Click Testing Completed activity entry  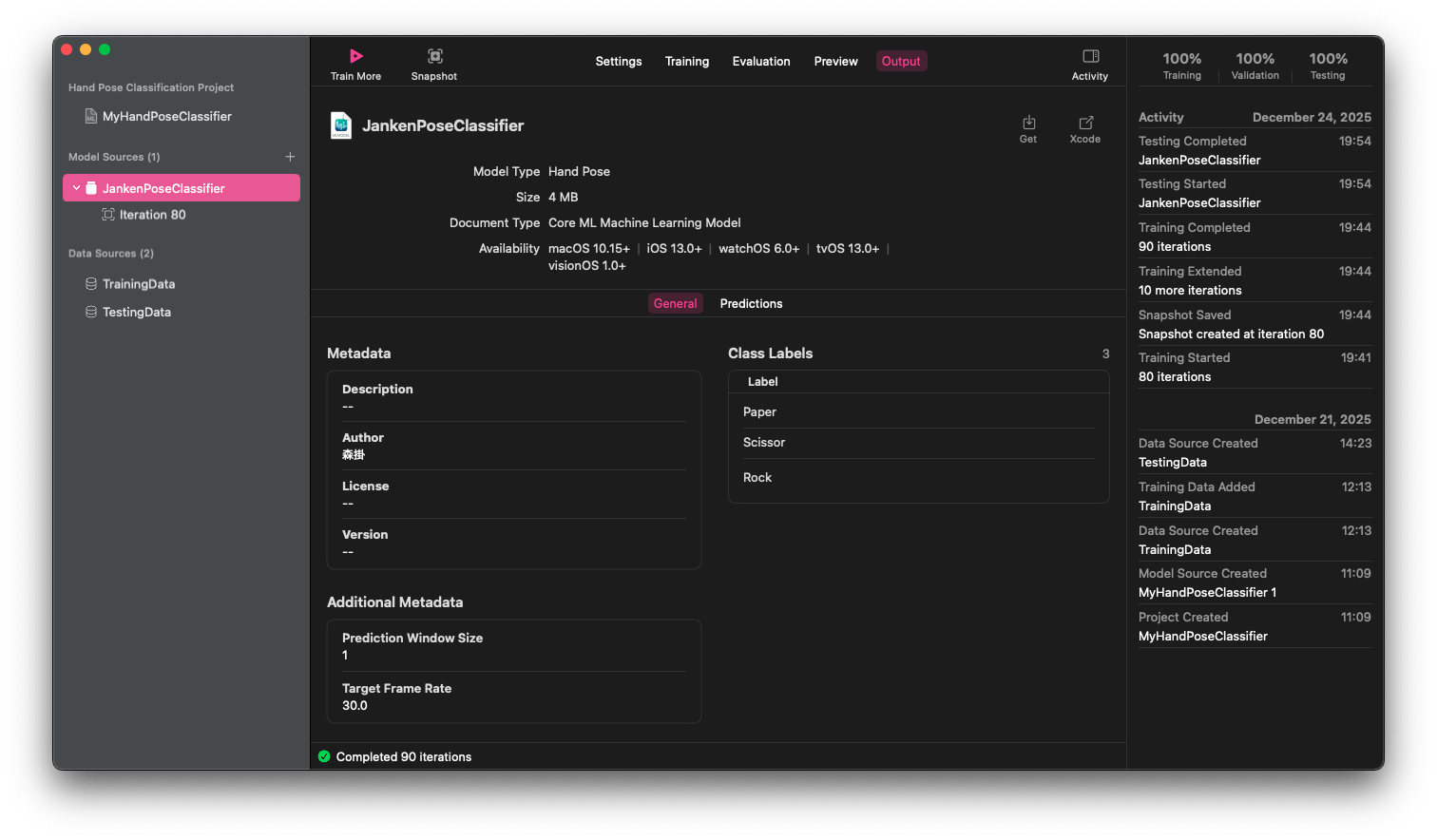pos(1255,150)
